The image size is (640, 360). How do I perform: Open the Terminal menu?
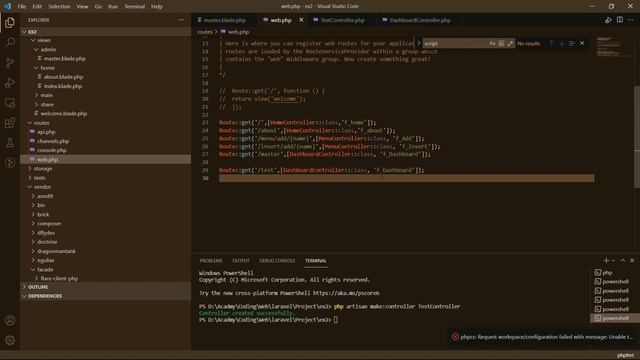click(134, 7)
